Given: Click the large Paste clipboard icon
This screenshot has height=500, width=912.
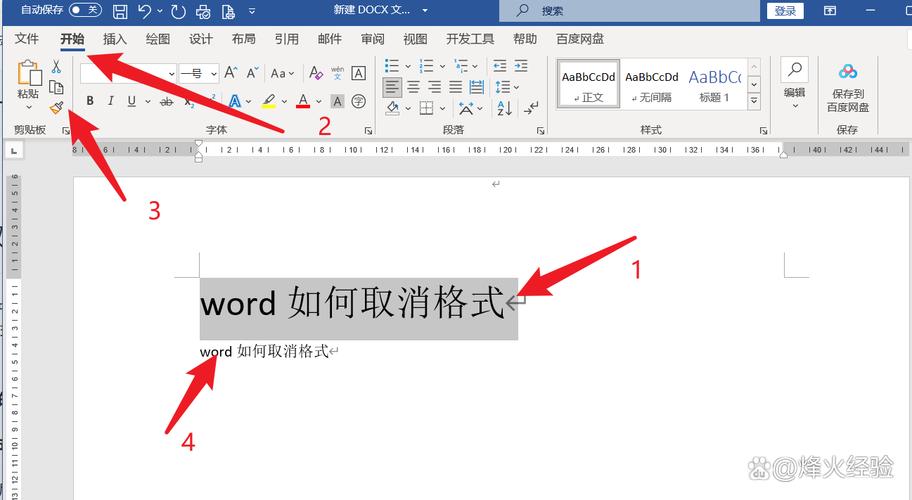Looking at the screenshot, I should point(29,73).
